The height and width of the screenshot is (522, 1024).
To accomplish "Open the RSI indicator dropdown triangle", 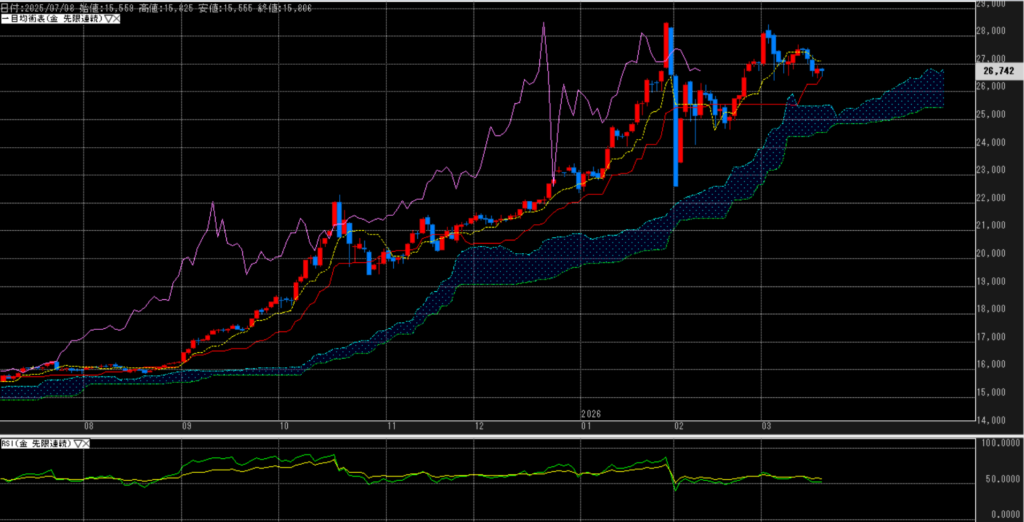I will pyautogui.click(x=77, y=443).
